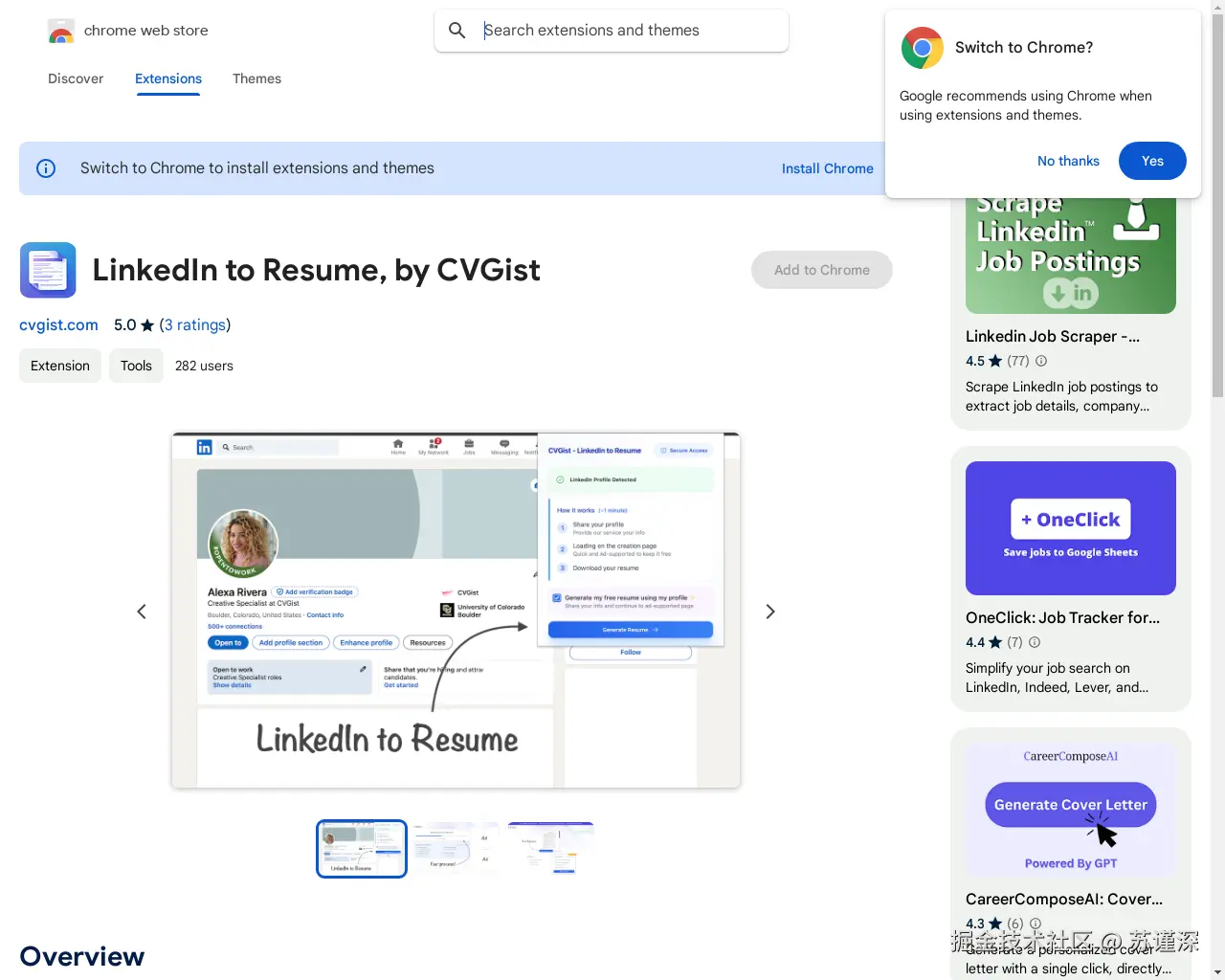Screen dimensions: 1225x980
Task: Click the Chrome Web Store logo
Action: point(60,31)
